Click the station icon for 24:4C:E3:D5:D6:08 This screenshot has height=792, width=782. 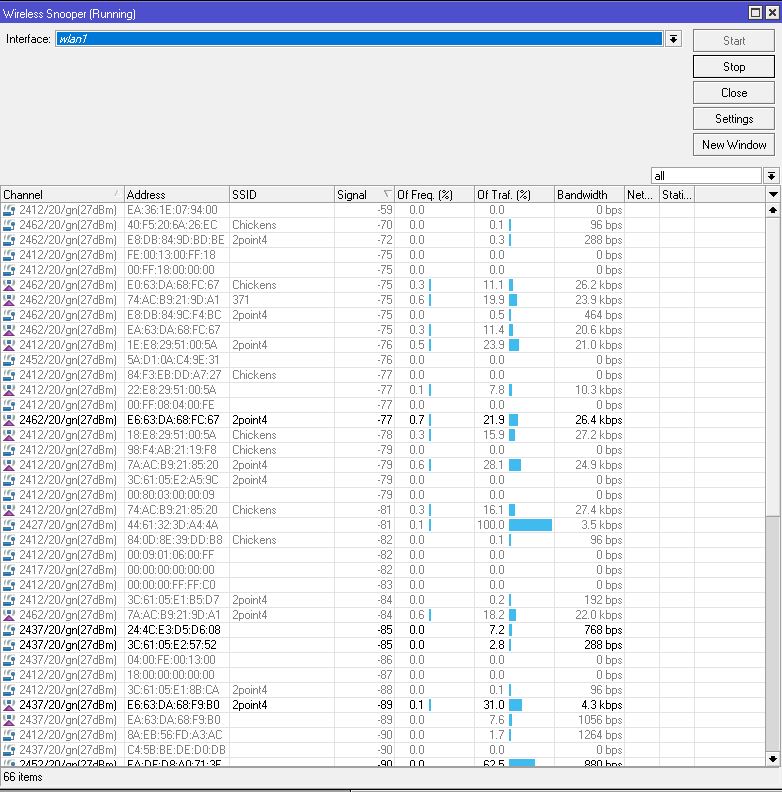tap(9, 630)
